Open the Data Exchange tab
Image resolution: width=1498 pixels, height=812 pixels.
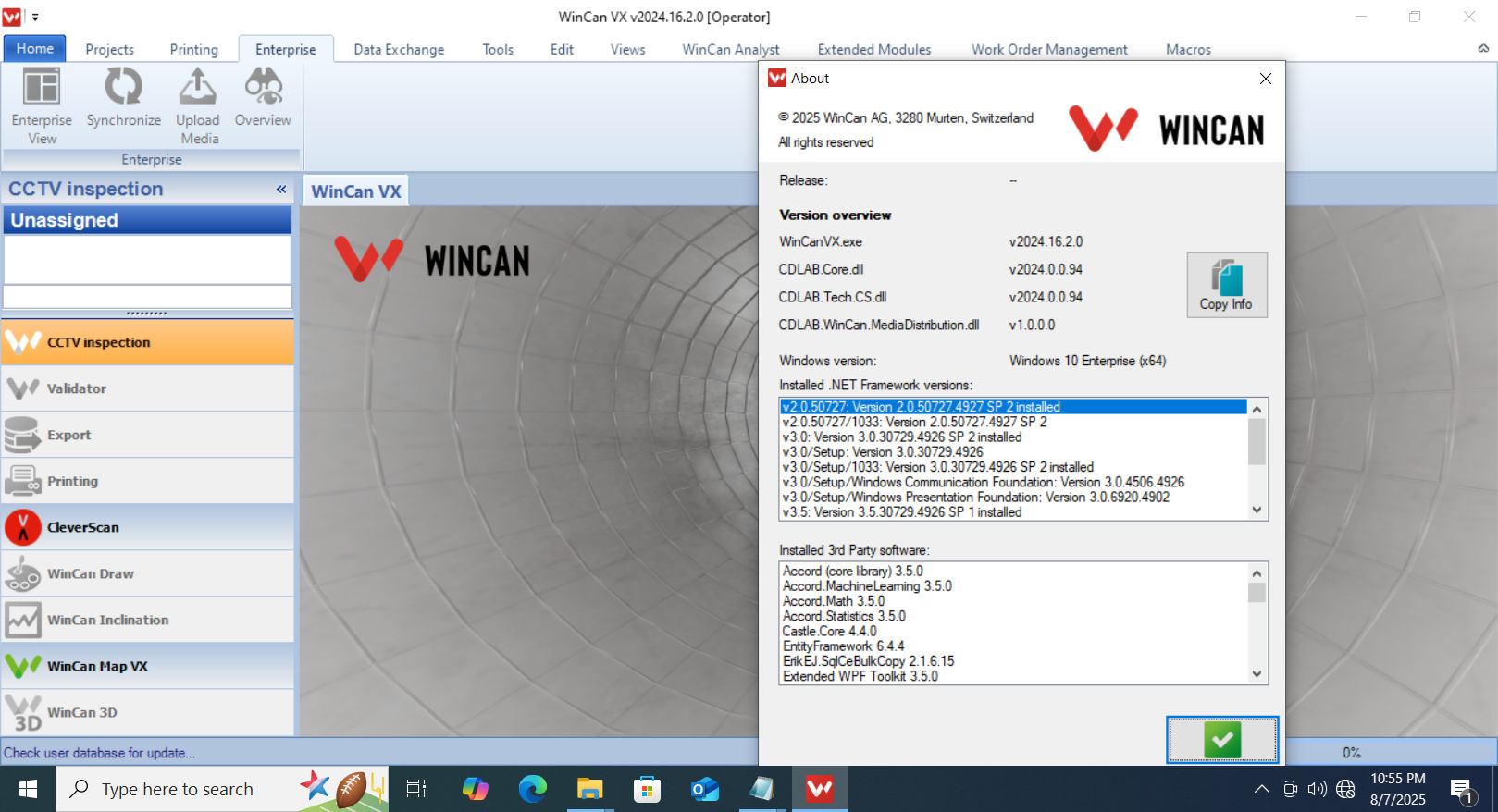pos(399,49)
